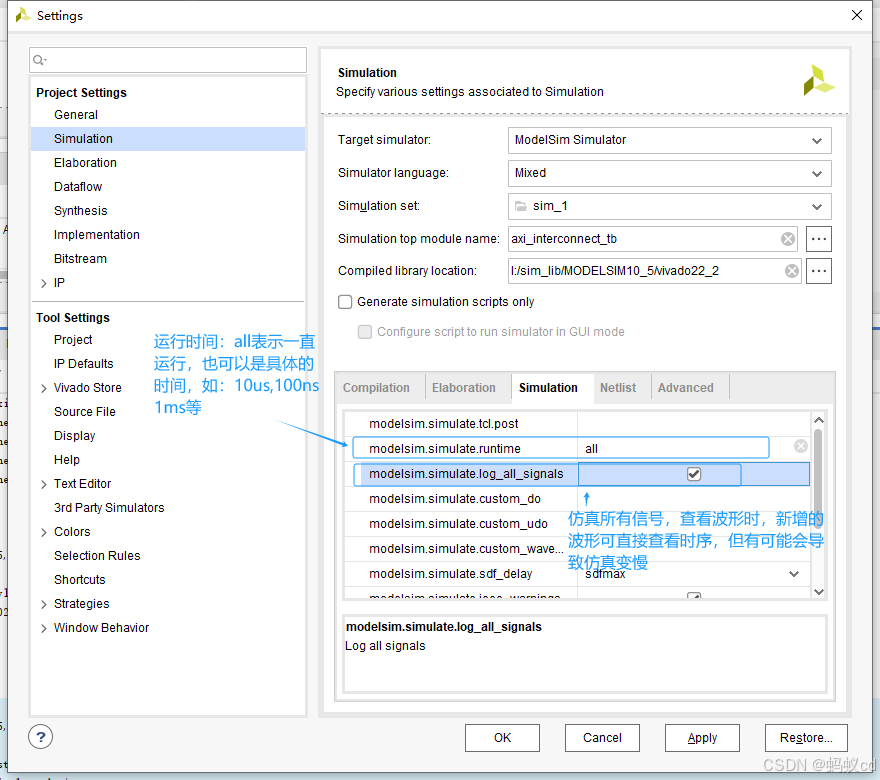The image size is (880, 780).
Task: Select Synthesis in the settings tree
Action: (x=80, y=211)
